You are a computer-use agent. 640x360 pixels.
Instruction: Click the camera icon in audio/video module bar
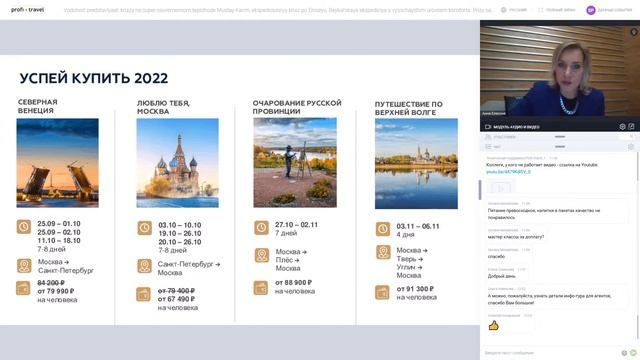[488, 127]
